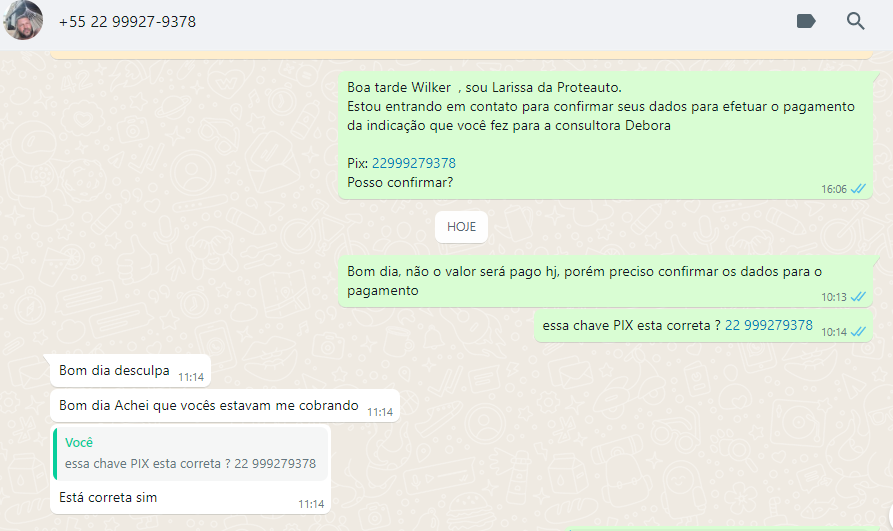Click read receipt ticks on 10:14 message
Image resolution: width=893 pixels, height=531 pixels.
[x=858, y=332]
